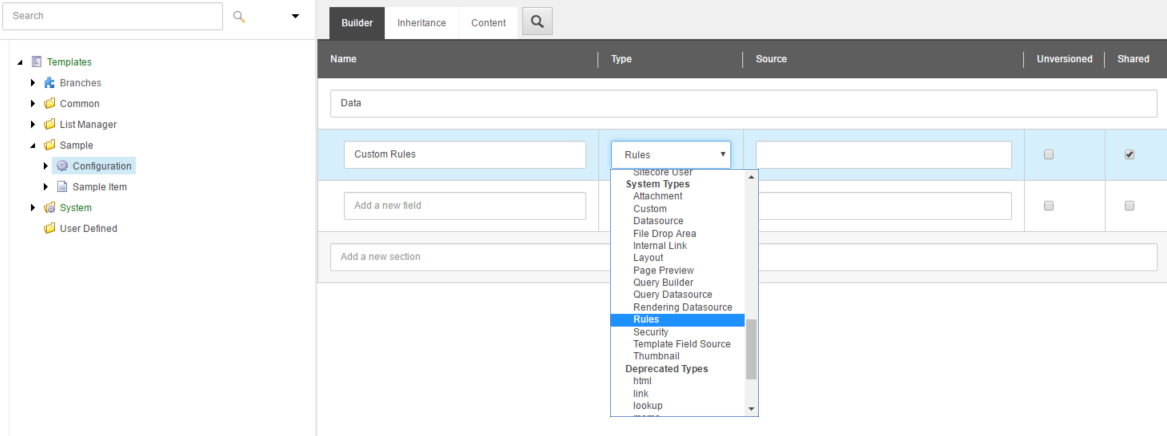
Task: Click the Data section name field
Action: tap(744, 103)
